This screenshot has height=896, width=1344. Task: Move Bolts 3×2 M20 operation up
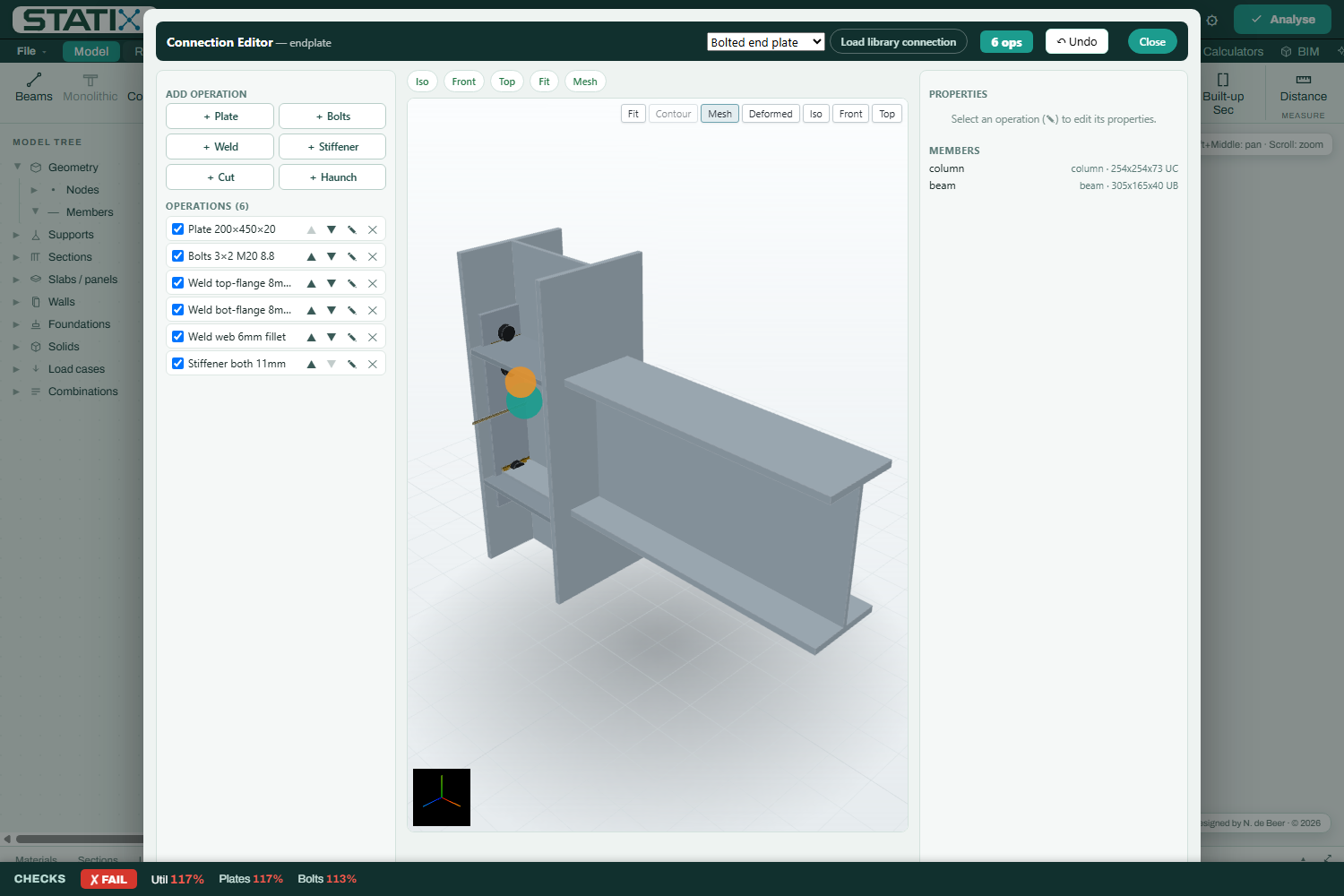[311, 256]
